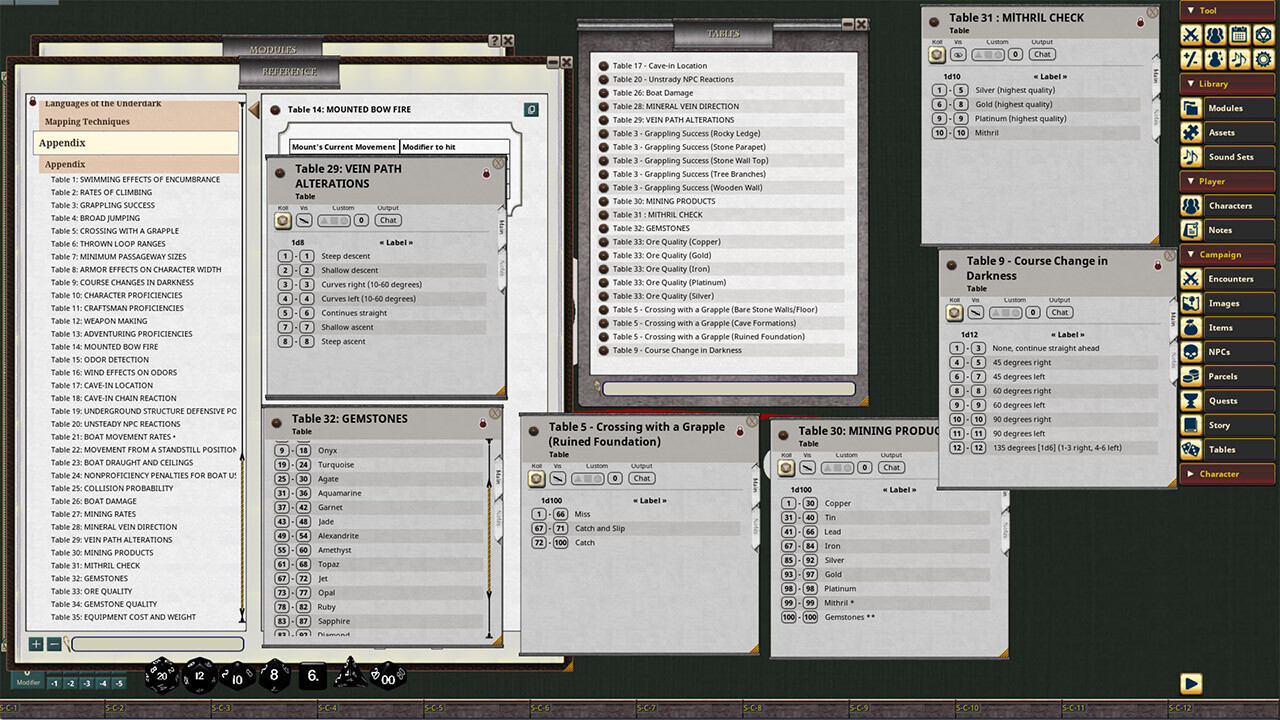The height and width of the screenshot is (720, 1280).
Task: Select the d20 die from the dice tray
Action: (x=160, y=675)
